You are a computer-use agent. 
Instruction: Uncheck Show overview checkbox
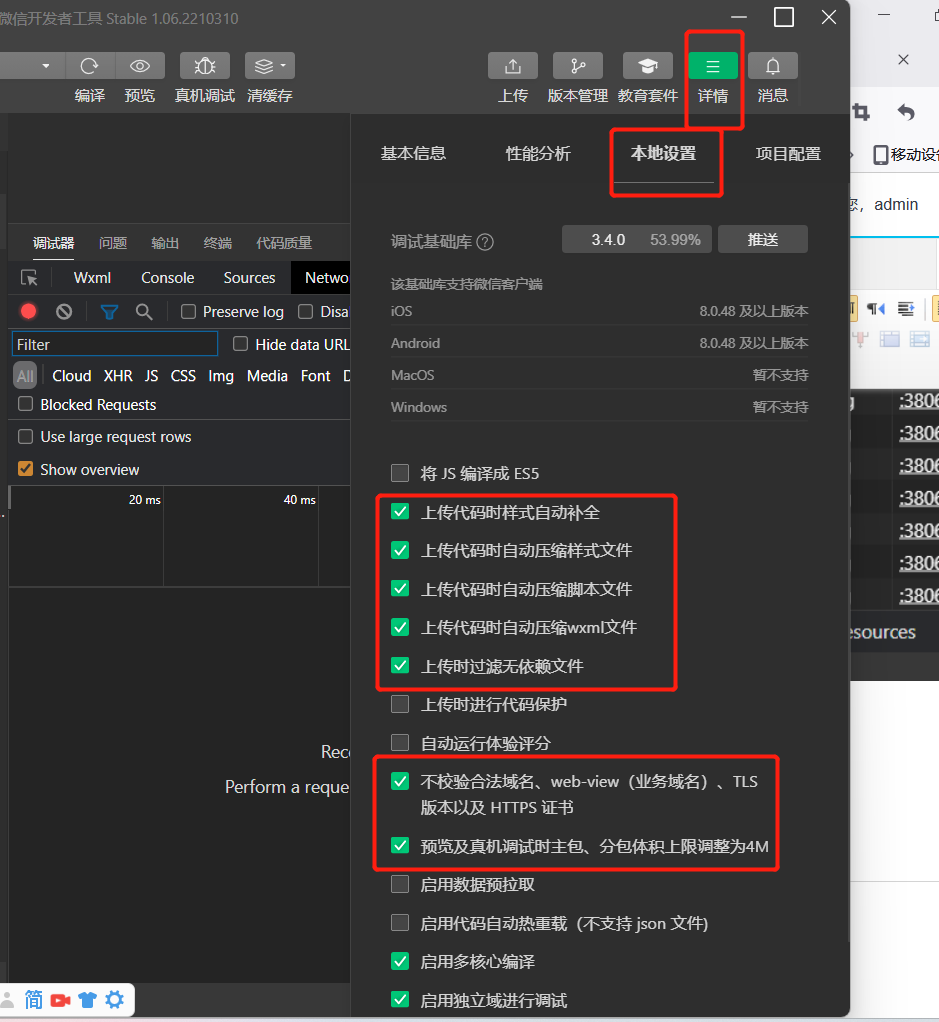(25, 469)
